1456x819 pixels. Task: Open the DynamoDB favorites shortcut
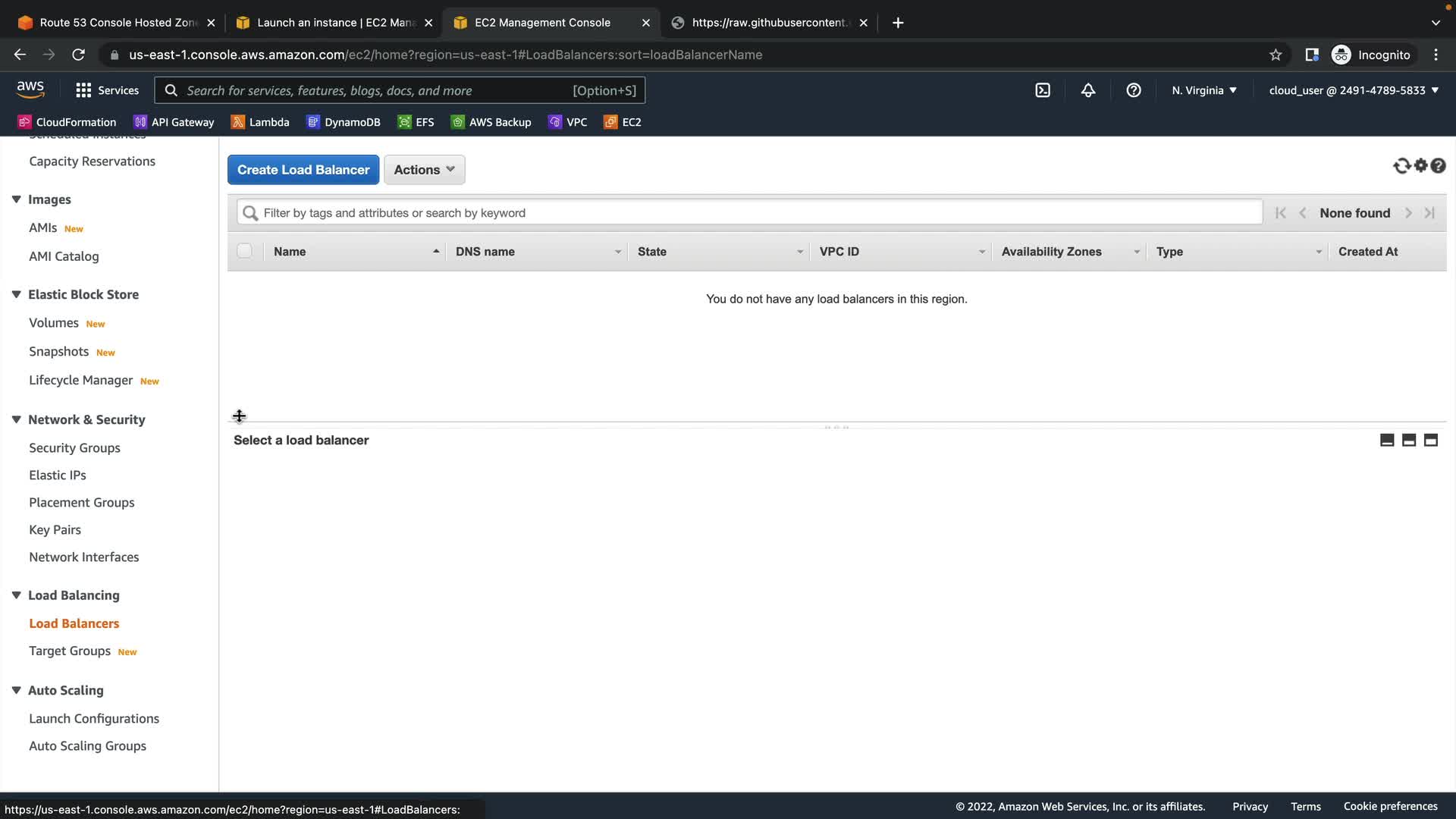click(x=344, y=122)
